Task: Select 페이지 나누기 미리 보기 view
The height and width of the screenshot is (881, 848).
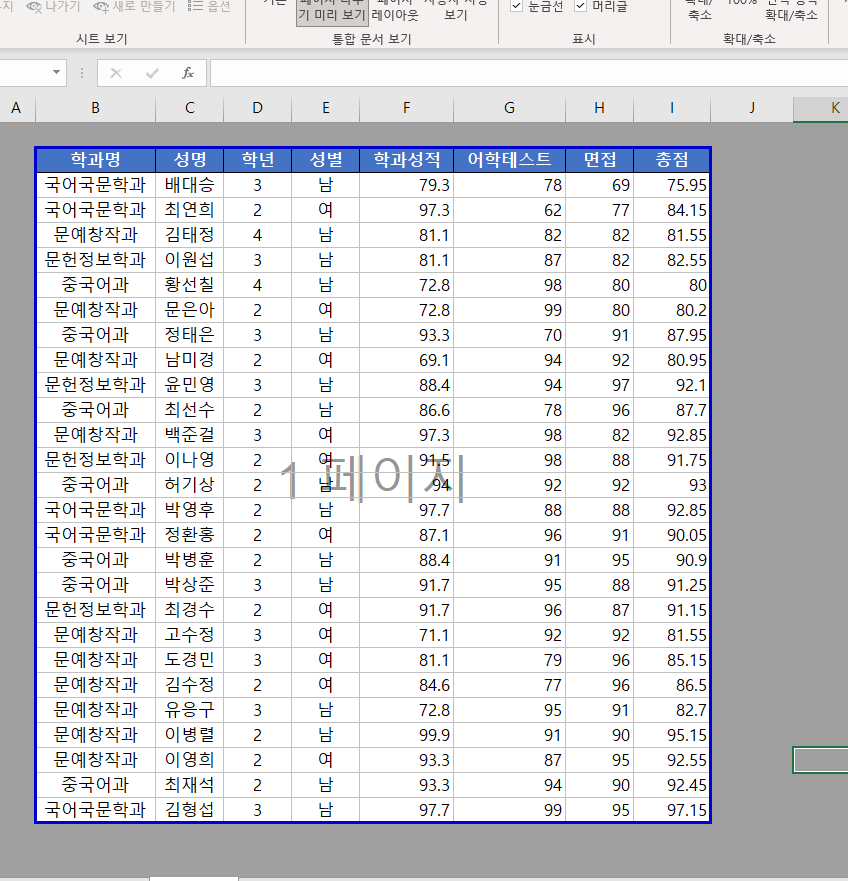Action: point(331,10)
